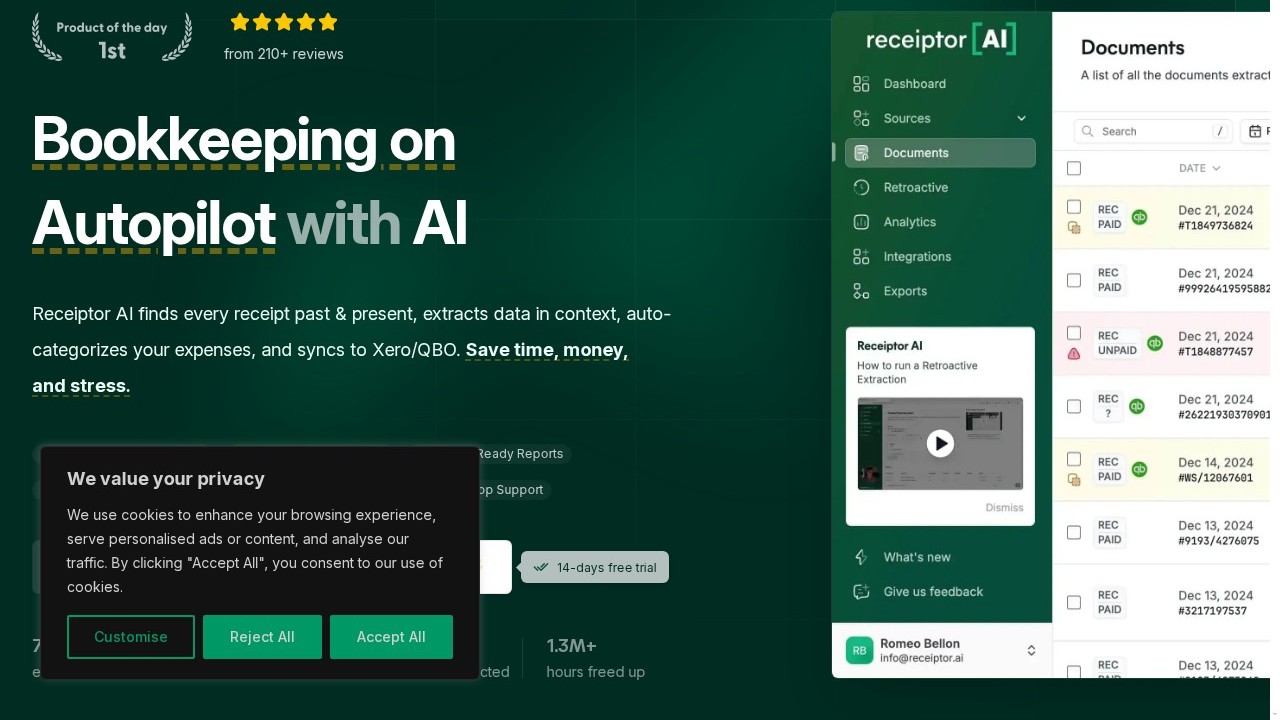This screenshot has height=720, width=1280.
Task: Click the Give us feedback icon
Action: point(861,592)
